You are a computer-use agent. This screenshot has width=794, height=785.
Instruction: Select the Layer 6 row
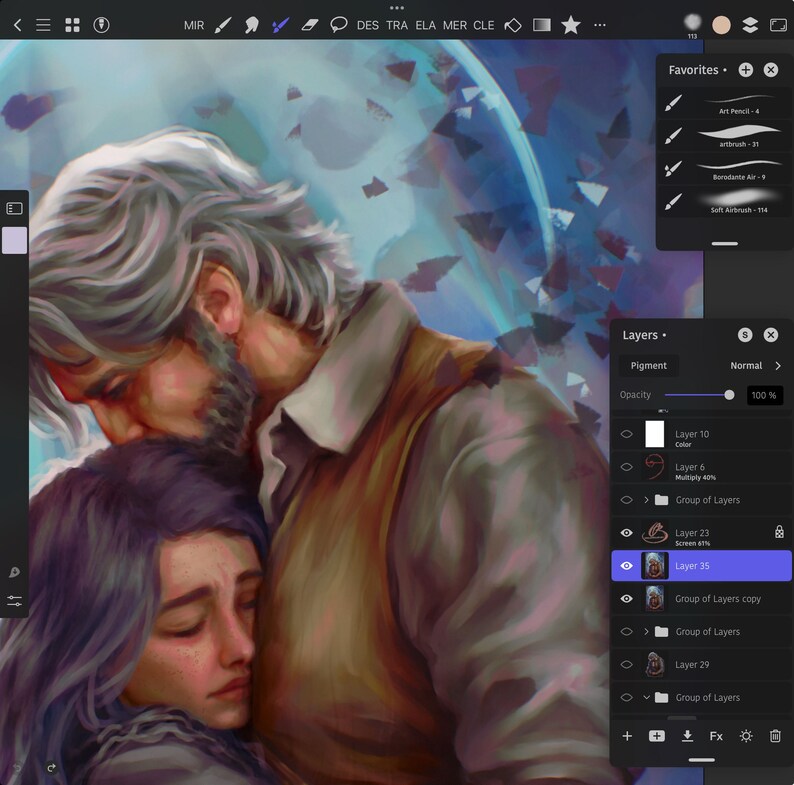(x=702, y=467)
